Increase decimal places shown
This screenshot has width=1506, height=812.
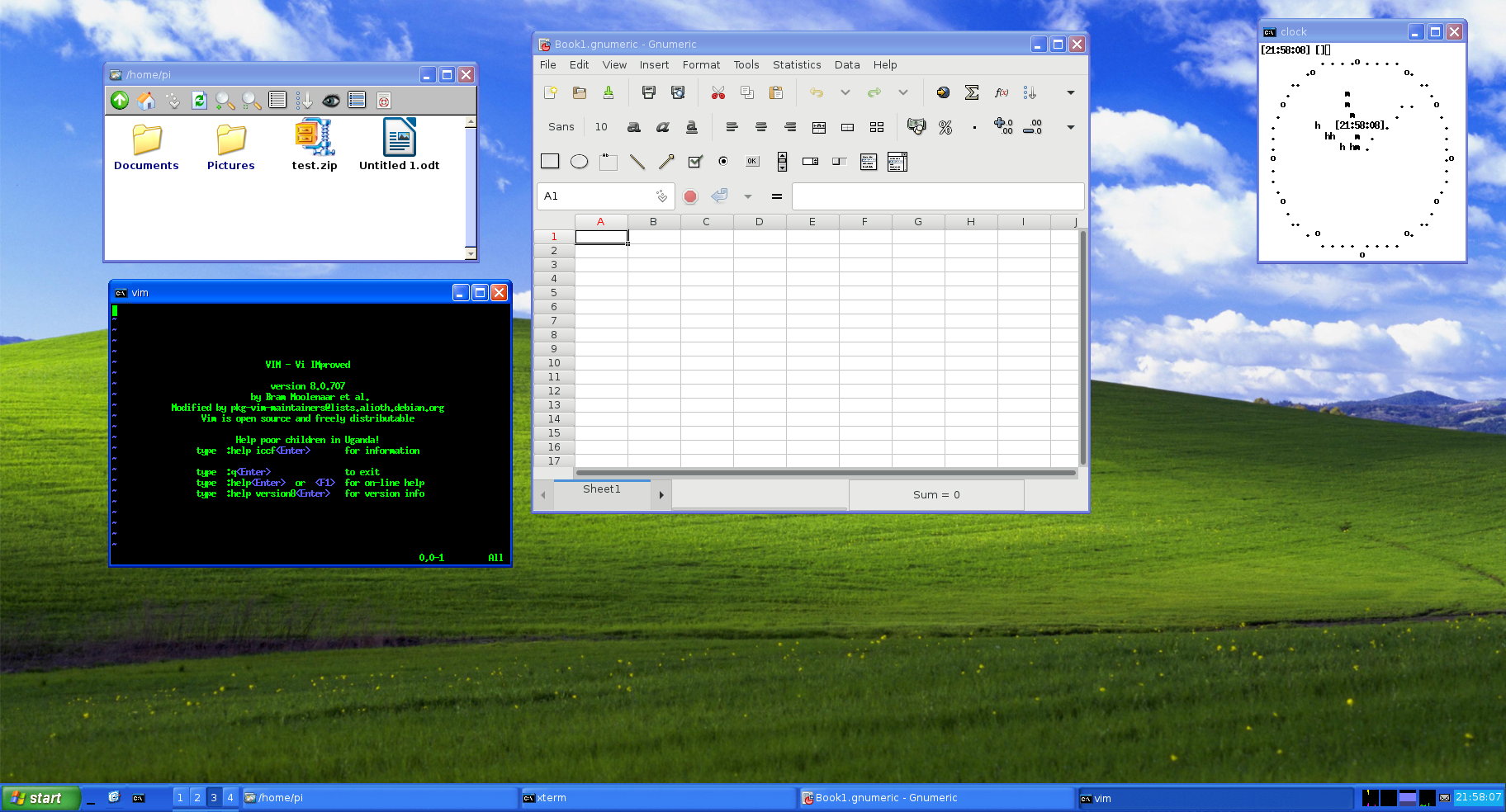(1003, 127)
